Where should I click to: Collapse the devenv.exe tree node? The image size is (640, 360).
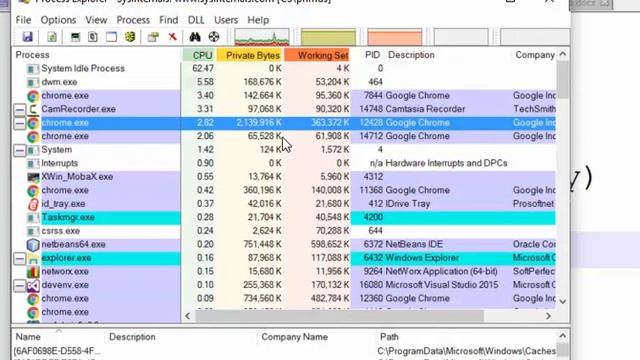click(x=20, y=285)
